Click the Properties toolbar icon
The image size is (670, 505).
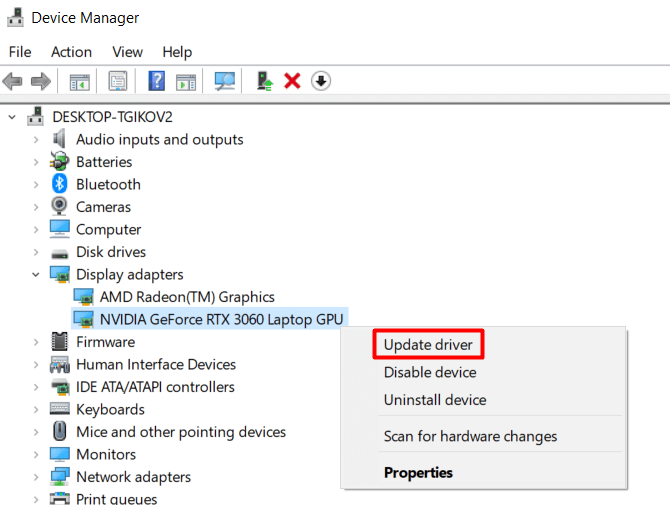(x=118, y=81)
